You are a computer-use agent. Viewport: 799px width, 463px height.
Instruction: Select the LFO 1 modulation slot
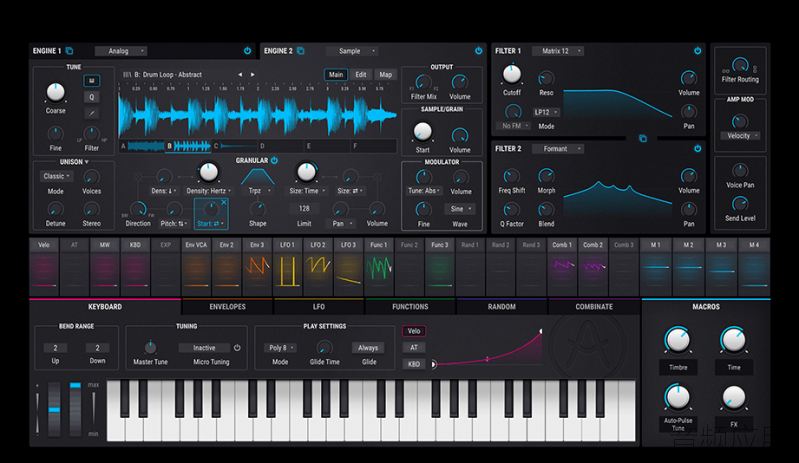pos(287,267)
